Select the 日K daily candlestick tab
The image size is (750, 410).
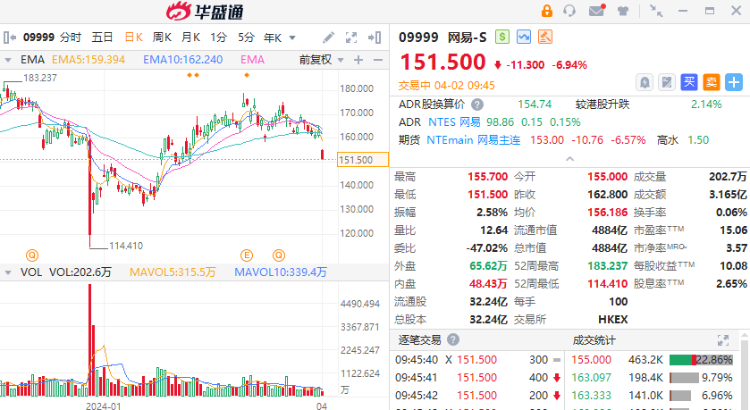tap(133, 37)
